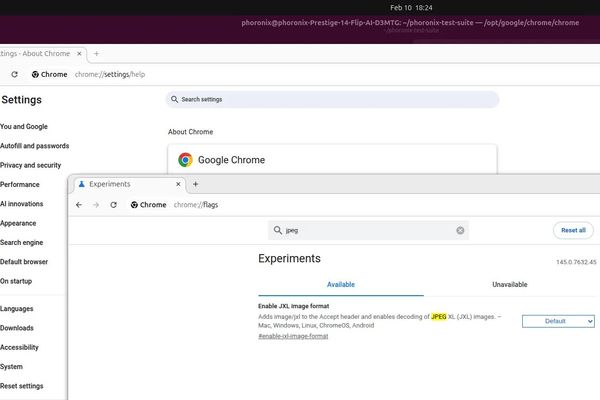The width and height of the screenshot is (600, 400).
Task: Click the magnifier icon in Search settings
Action: (x=174, y=100)
